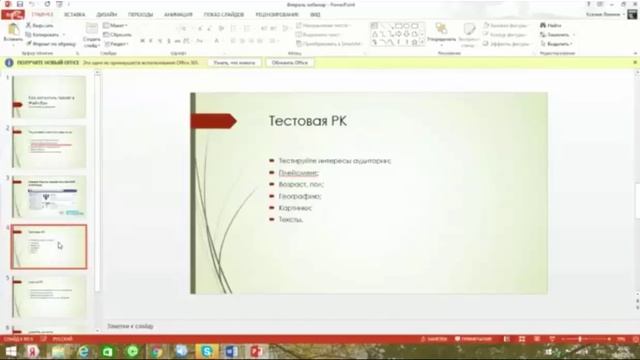This screenshot has width=640, height=360.
Task: Switch to the ВИД tab
Action: click(x=315, y=15)
